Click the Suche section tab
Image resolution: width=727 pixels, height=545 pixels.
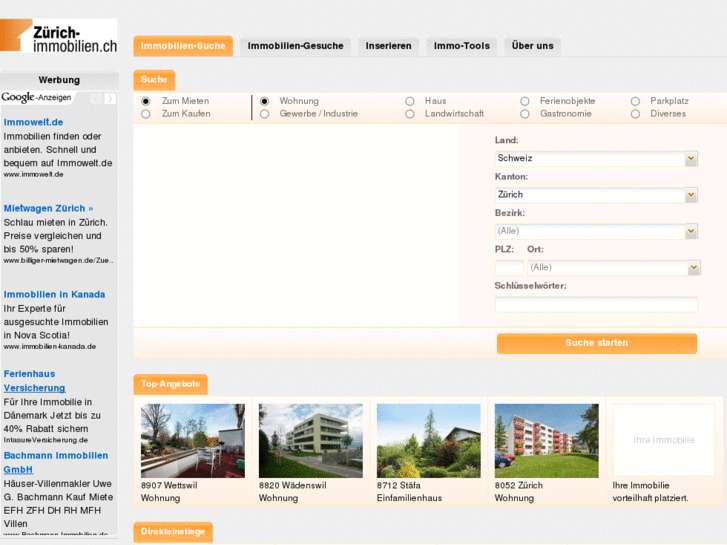point(154,80)
